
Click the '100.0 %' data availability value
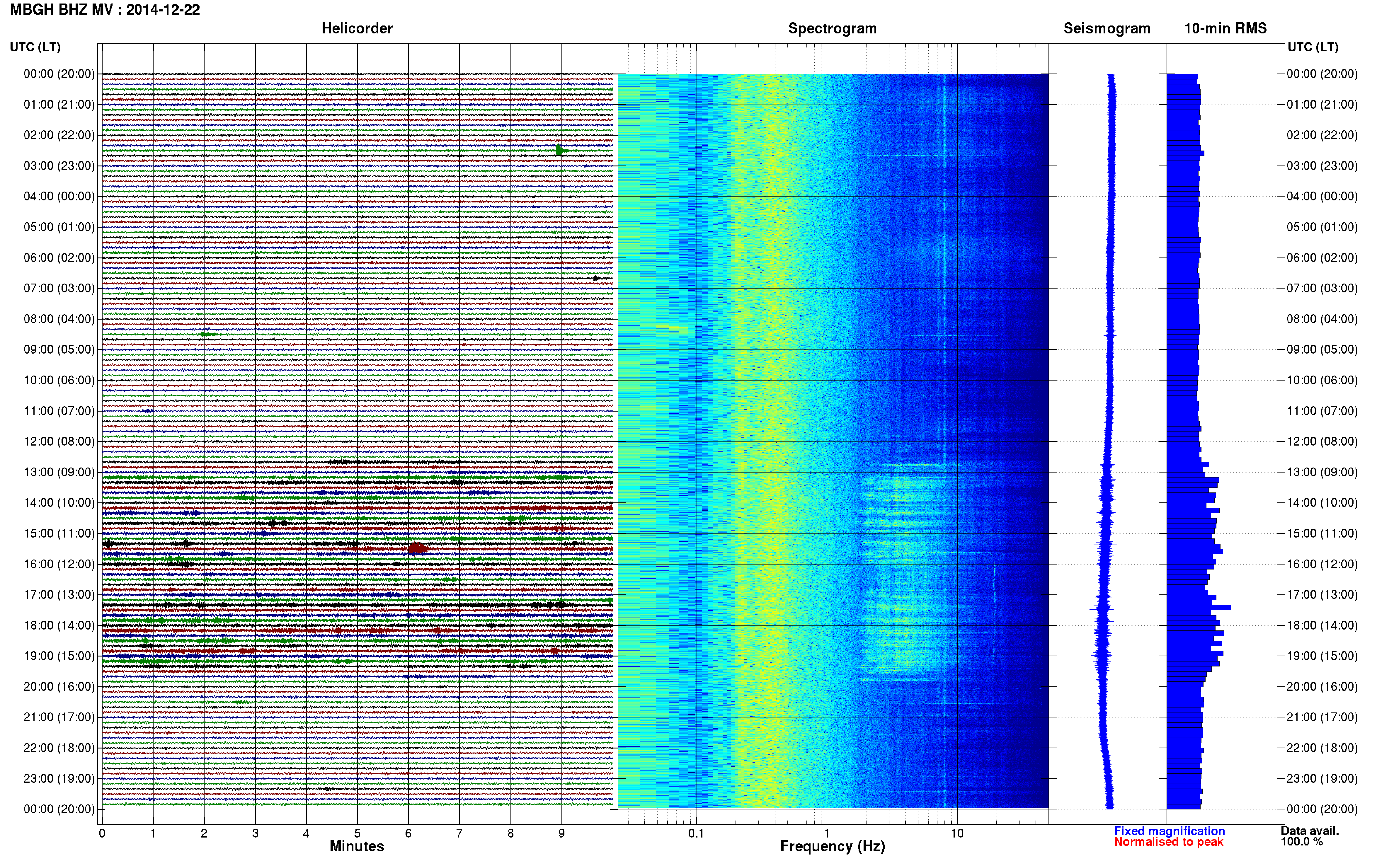pos(1302,842)
